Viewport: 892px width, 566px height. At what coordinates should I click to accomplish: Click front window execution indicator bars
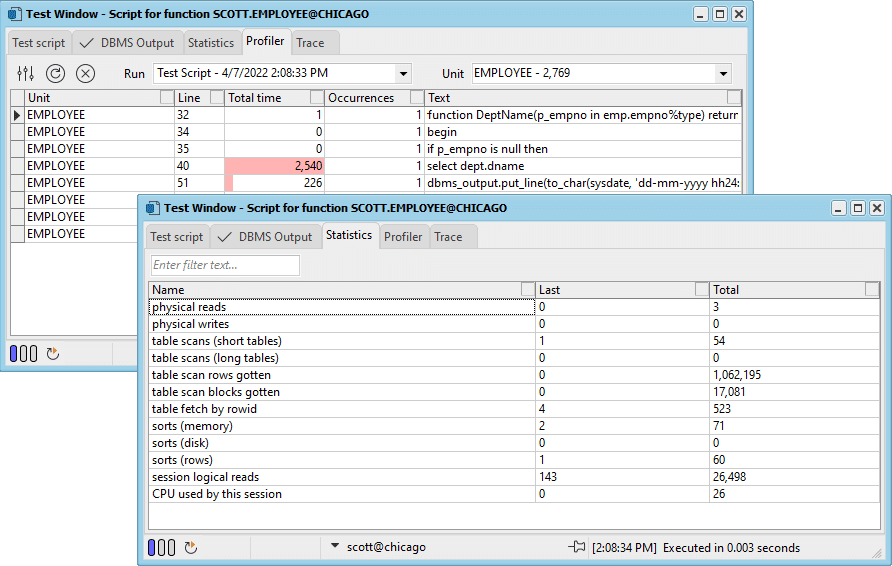coord(161,548)
